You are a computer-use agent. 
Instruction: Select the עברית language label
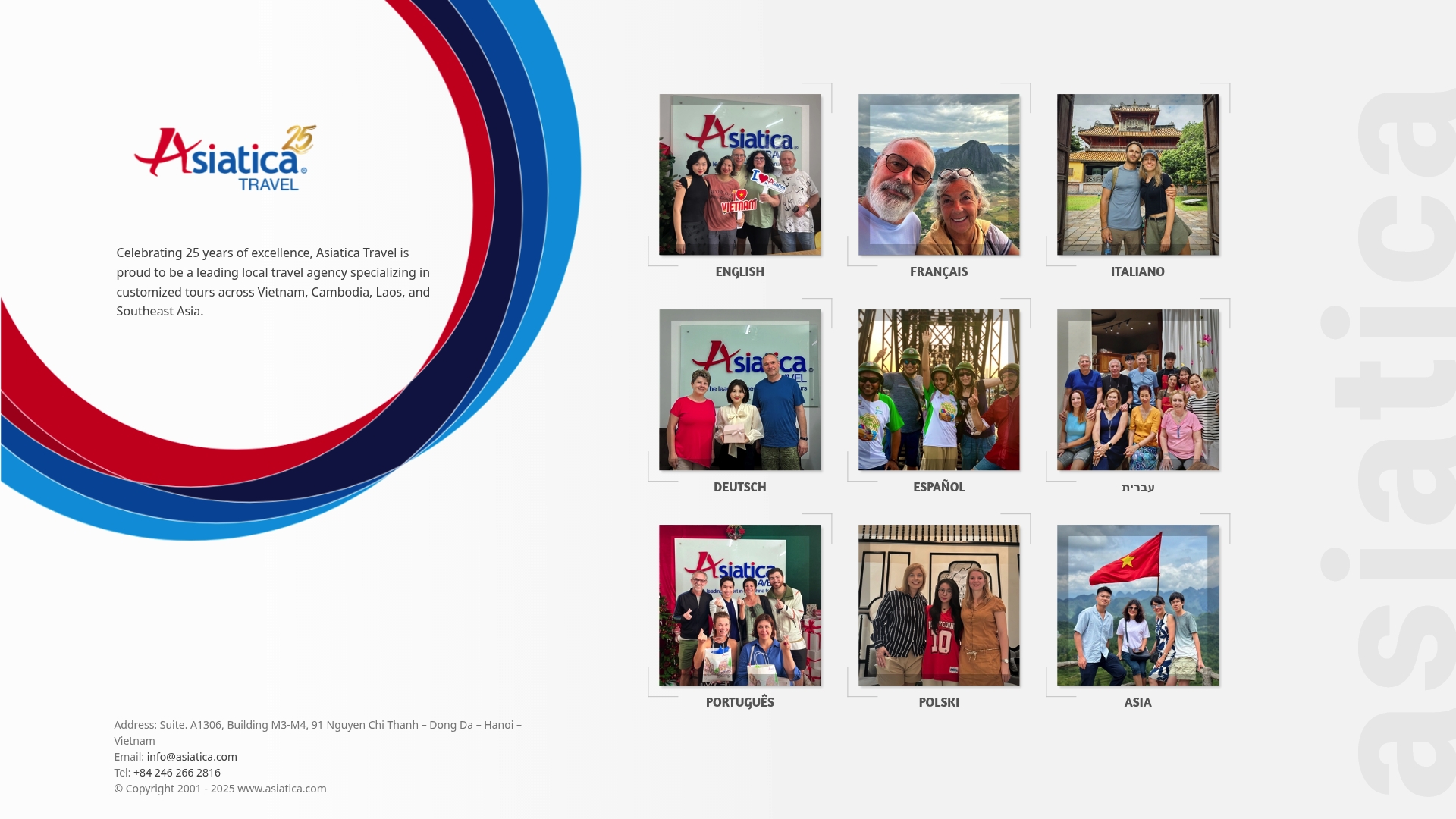tap(1137, 487)
